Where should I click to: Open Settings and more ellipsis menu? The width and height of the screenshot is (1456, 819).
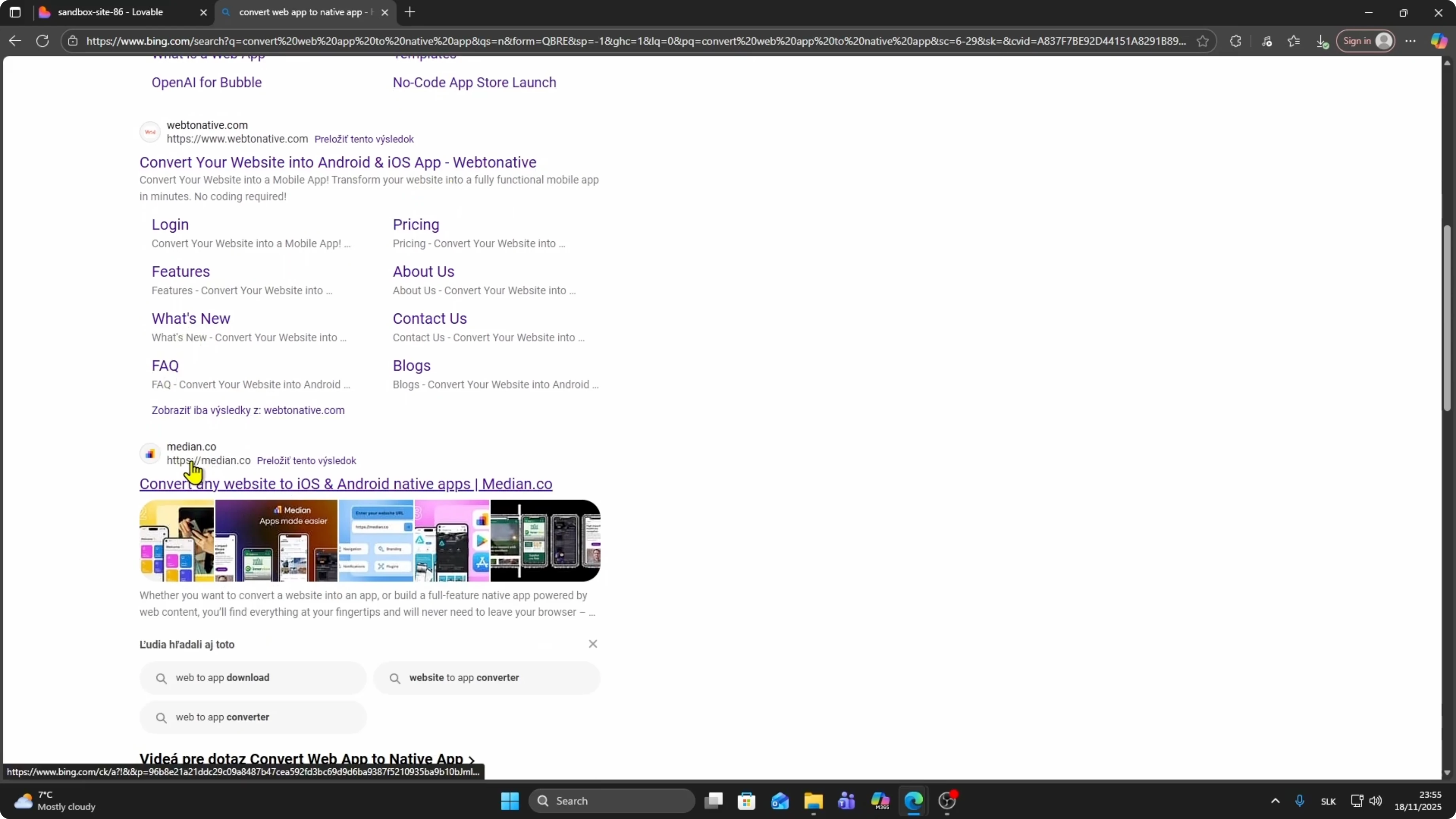[x=1411, y=41]
